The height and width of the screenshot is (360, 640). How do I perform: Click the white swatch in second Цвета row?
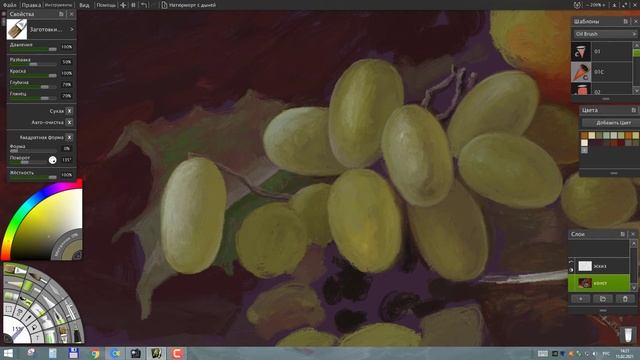(x=584, y=143)
